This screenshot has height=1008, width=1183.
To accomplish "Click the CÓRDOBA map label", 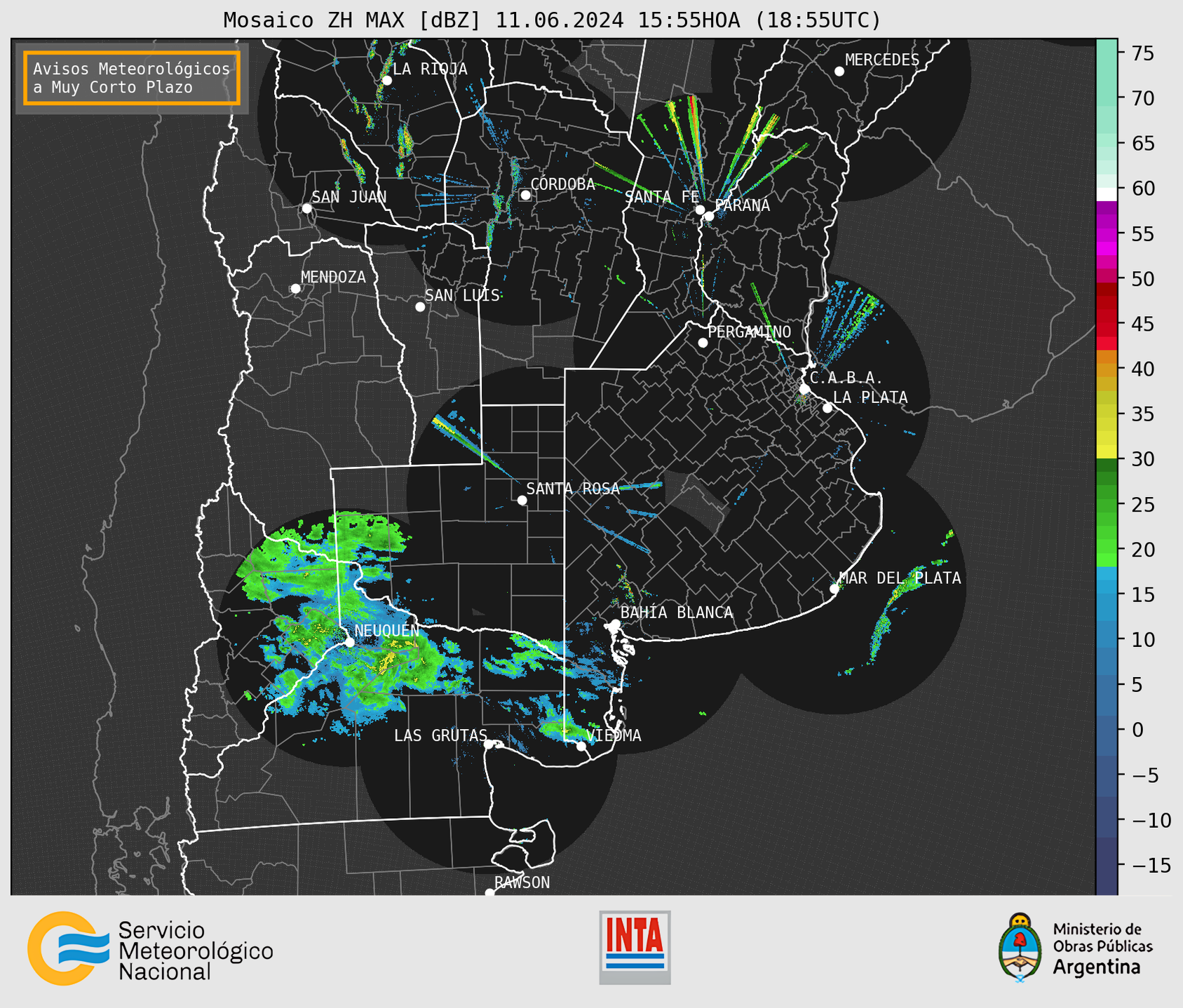I will coord(562,184).
